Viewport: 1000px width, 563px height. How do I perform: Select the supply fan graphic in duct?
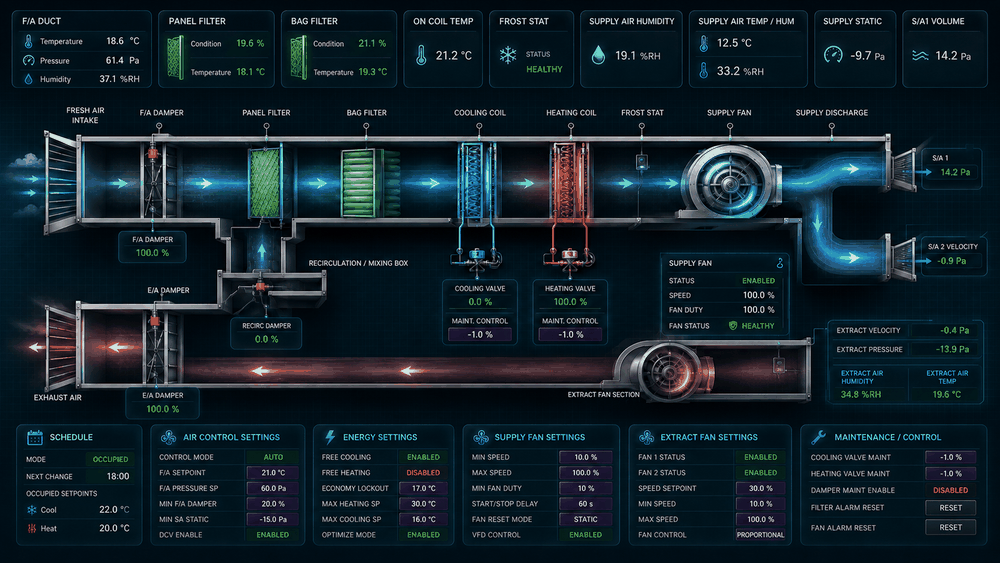coord(730,180)
